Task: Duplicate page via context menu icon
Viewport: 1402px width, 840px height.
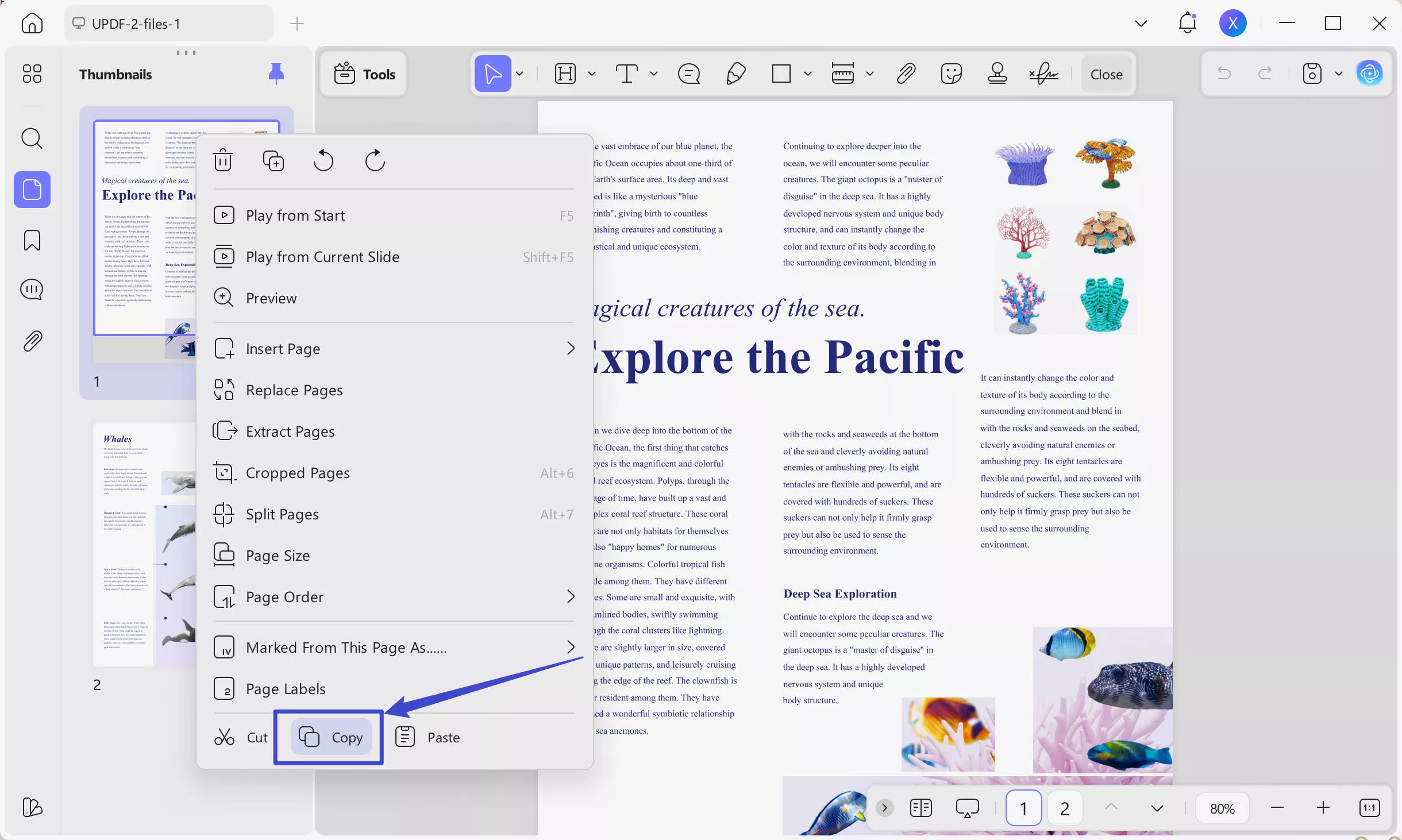Action: [x=274, y=160]
